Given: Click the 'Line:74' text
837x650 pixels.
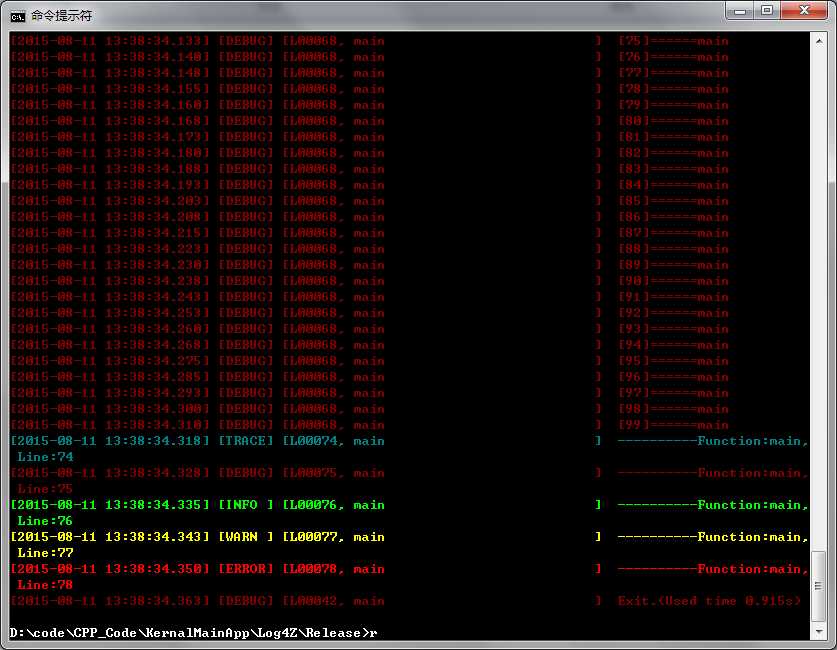Looking at the screenshot, I should 45,457.
